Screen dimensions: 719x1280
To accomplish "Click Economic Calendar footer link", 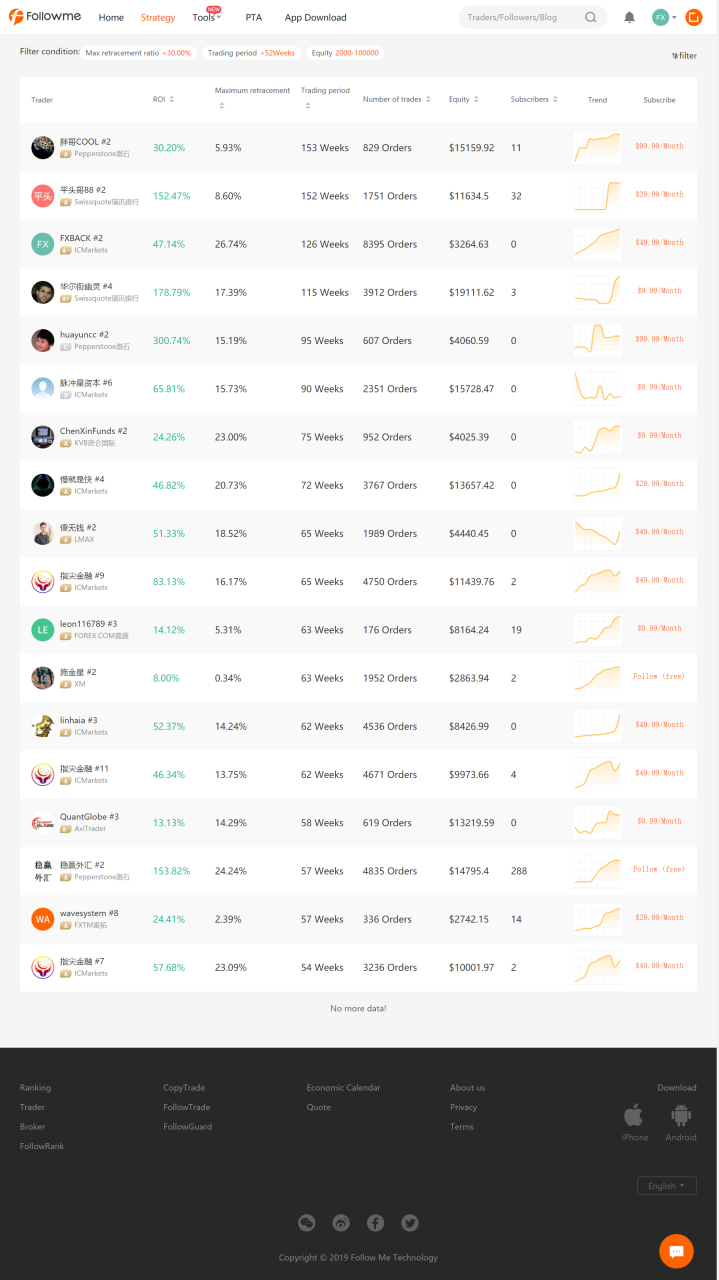I will (x=343, y=1087).
